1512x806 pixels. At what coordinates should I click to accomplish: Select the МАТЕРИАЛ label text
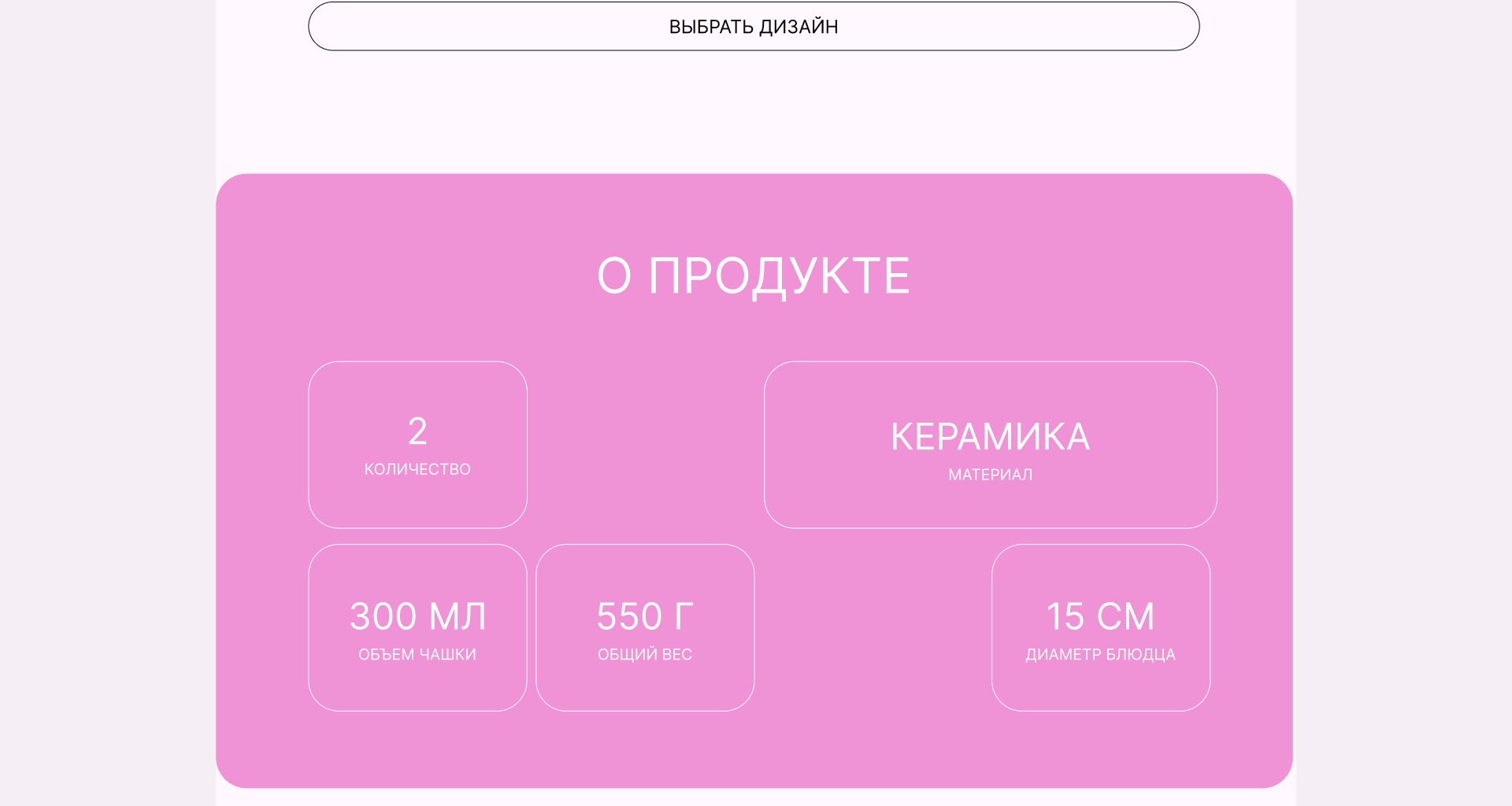click(990, 475)
